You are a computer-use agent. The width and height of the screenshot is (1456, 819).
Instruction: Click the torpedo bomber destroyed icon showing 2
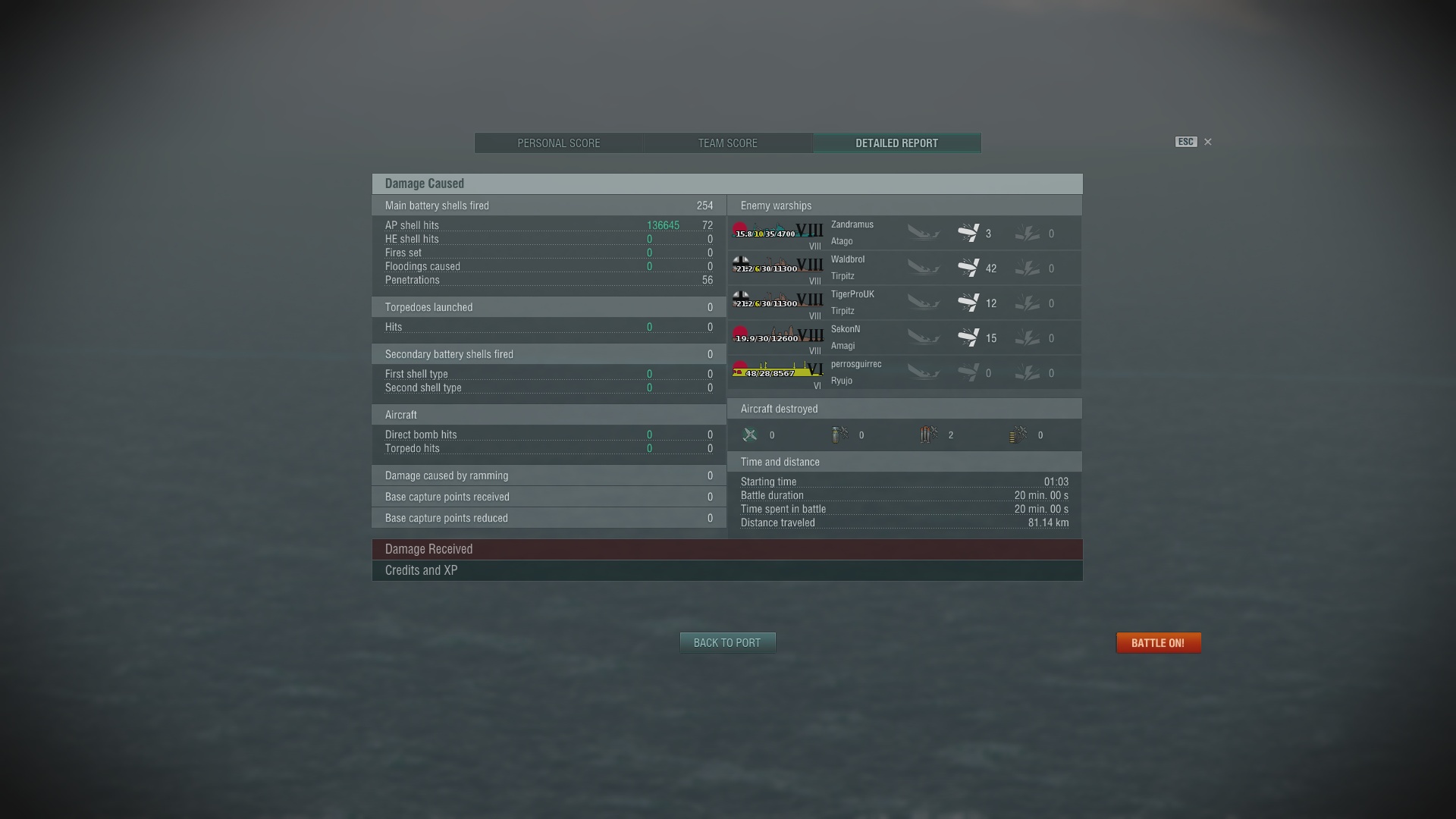929,435
